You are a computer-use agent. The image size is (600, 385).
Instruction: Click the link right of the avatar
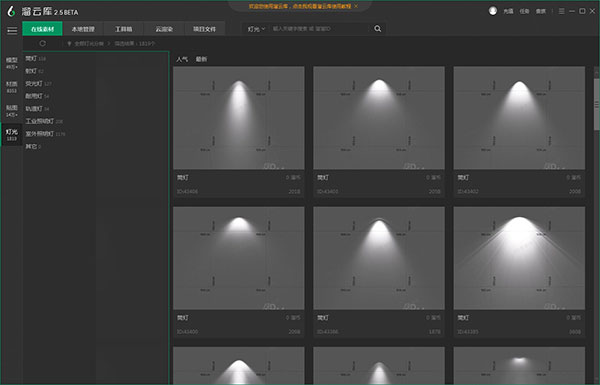click(508, 11)
